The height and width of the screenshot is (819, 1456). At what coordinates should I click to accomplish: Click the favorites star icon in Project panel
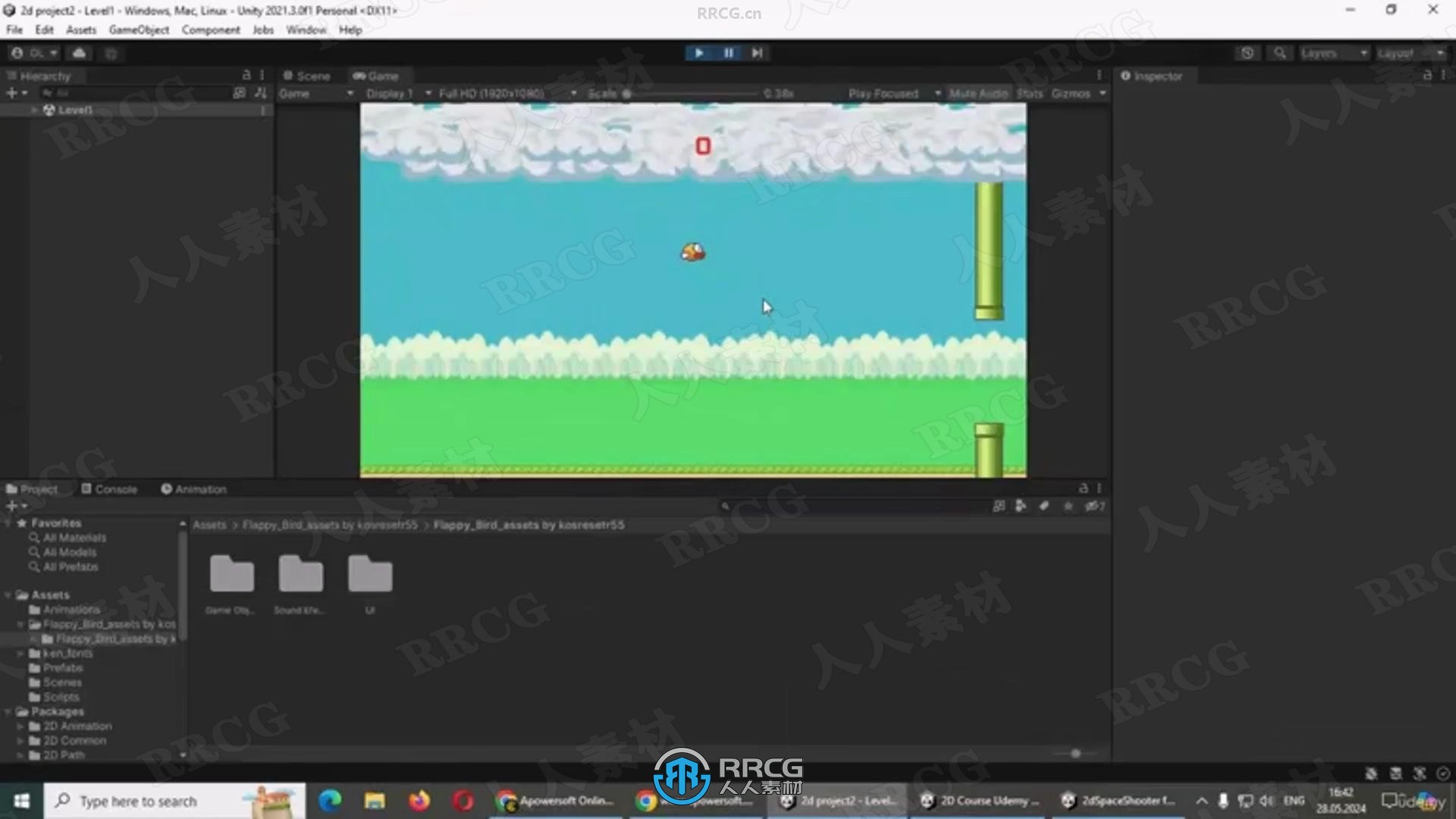point(1068,506)
